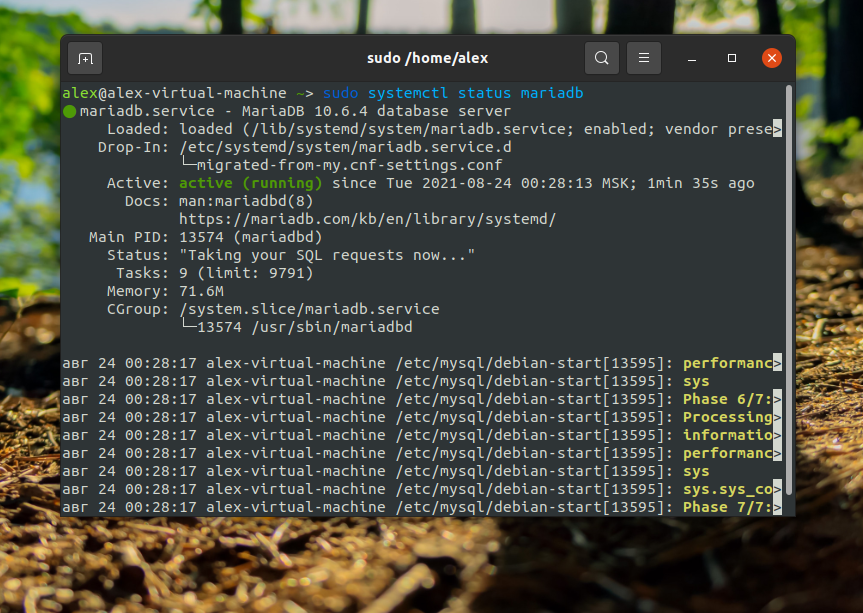Close the terminal with the red button

click(771, 58)
